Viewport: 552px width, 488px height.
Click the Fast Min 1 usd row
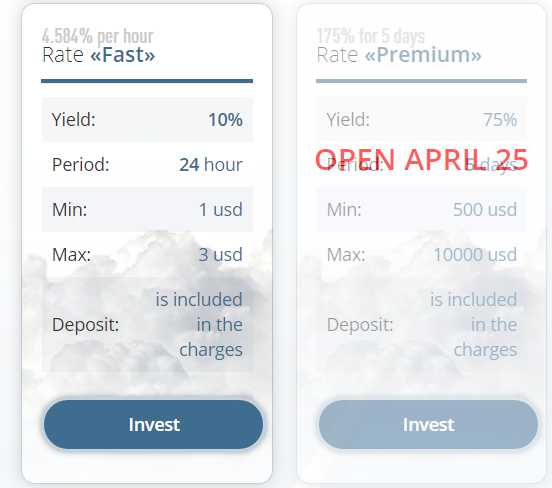coord(147,209)
